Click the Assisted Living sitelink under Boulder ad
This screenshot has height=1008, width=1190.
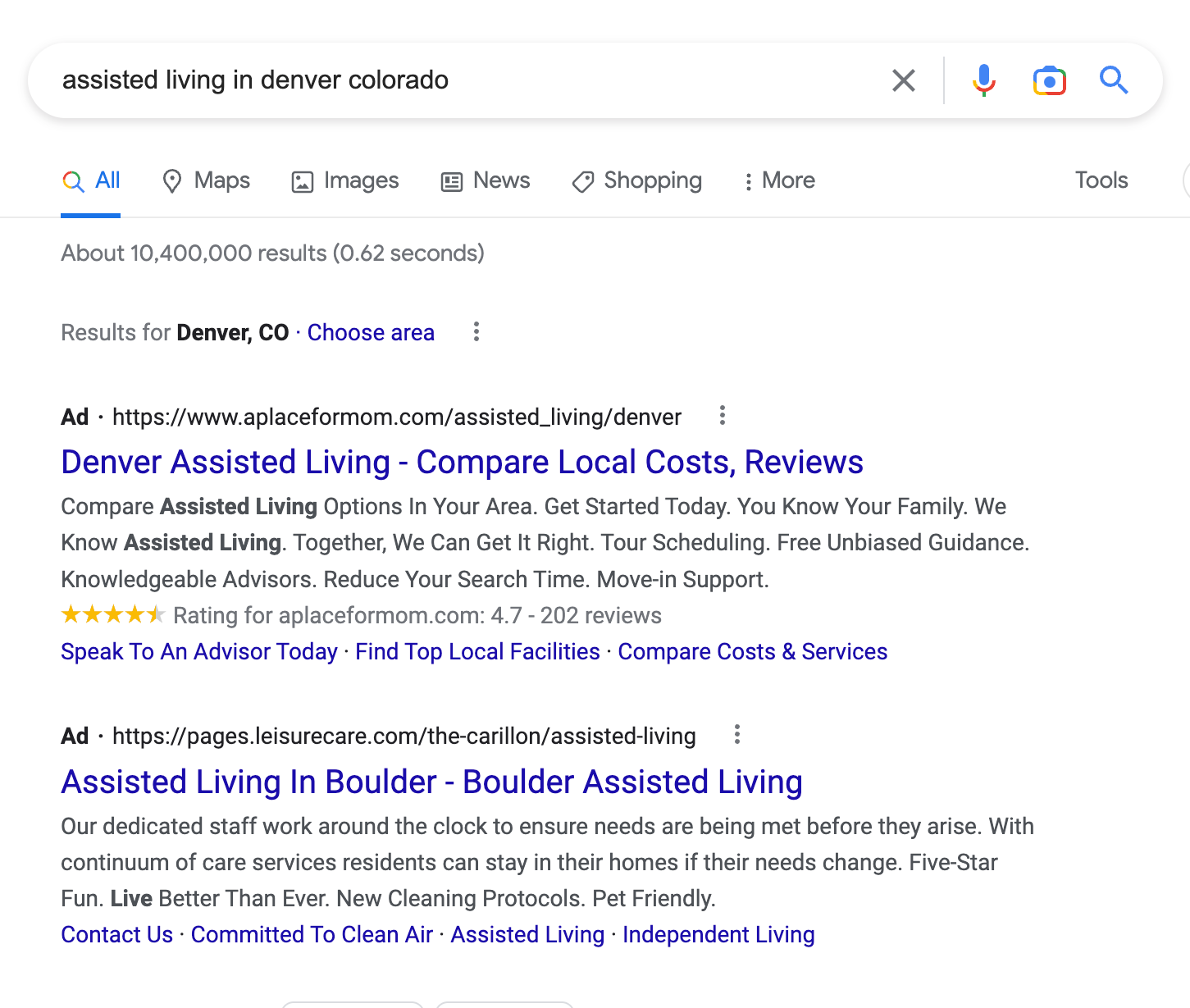527,934
